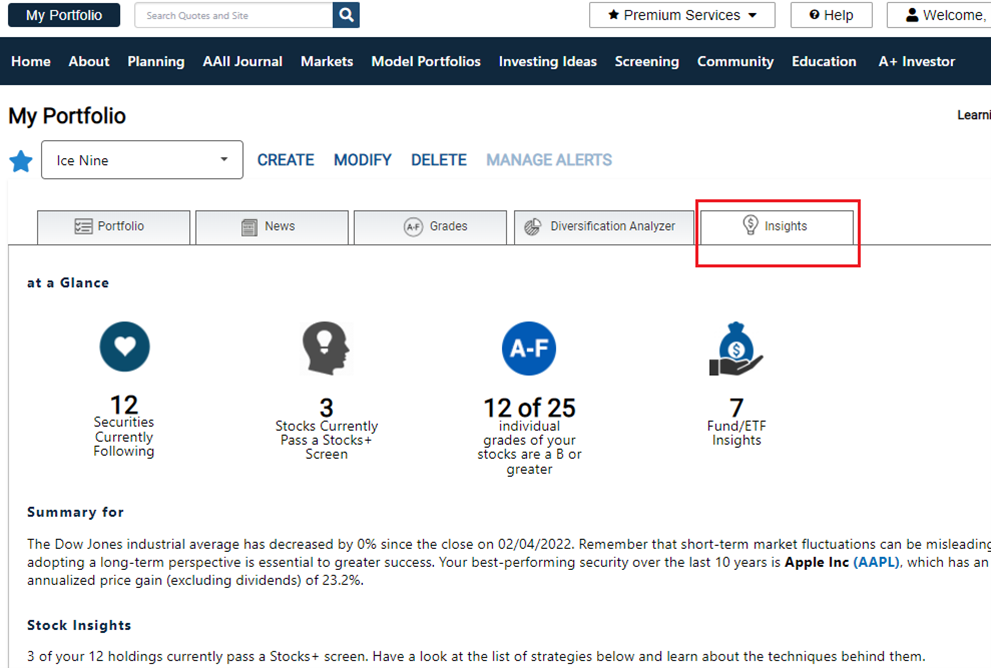This screenshot has height=668, width=991.
Task: Click the blue A-F grades circle icon
Action: 529,348
